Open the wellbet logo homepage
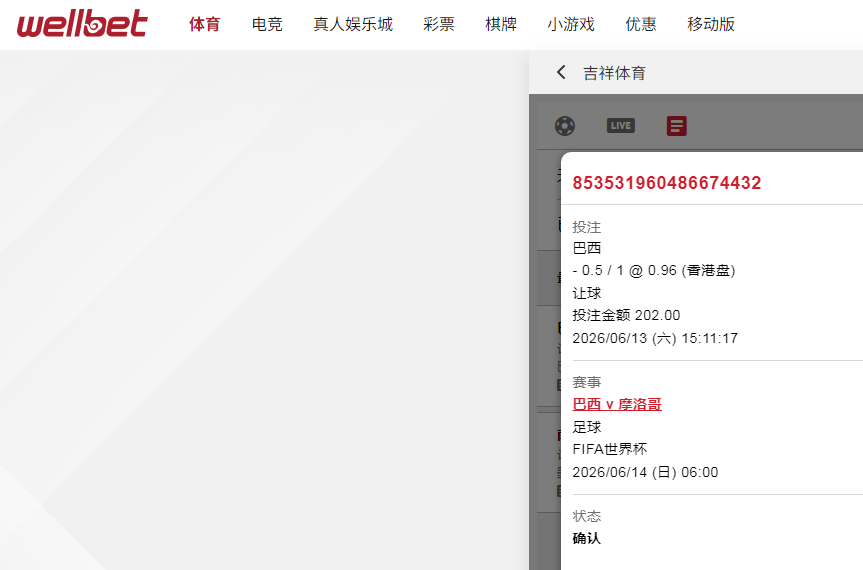 coord(82,24)
